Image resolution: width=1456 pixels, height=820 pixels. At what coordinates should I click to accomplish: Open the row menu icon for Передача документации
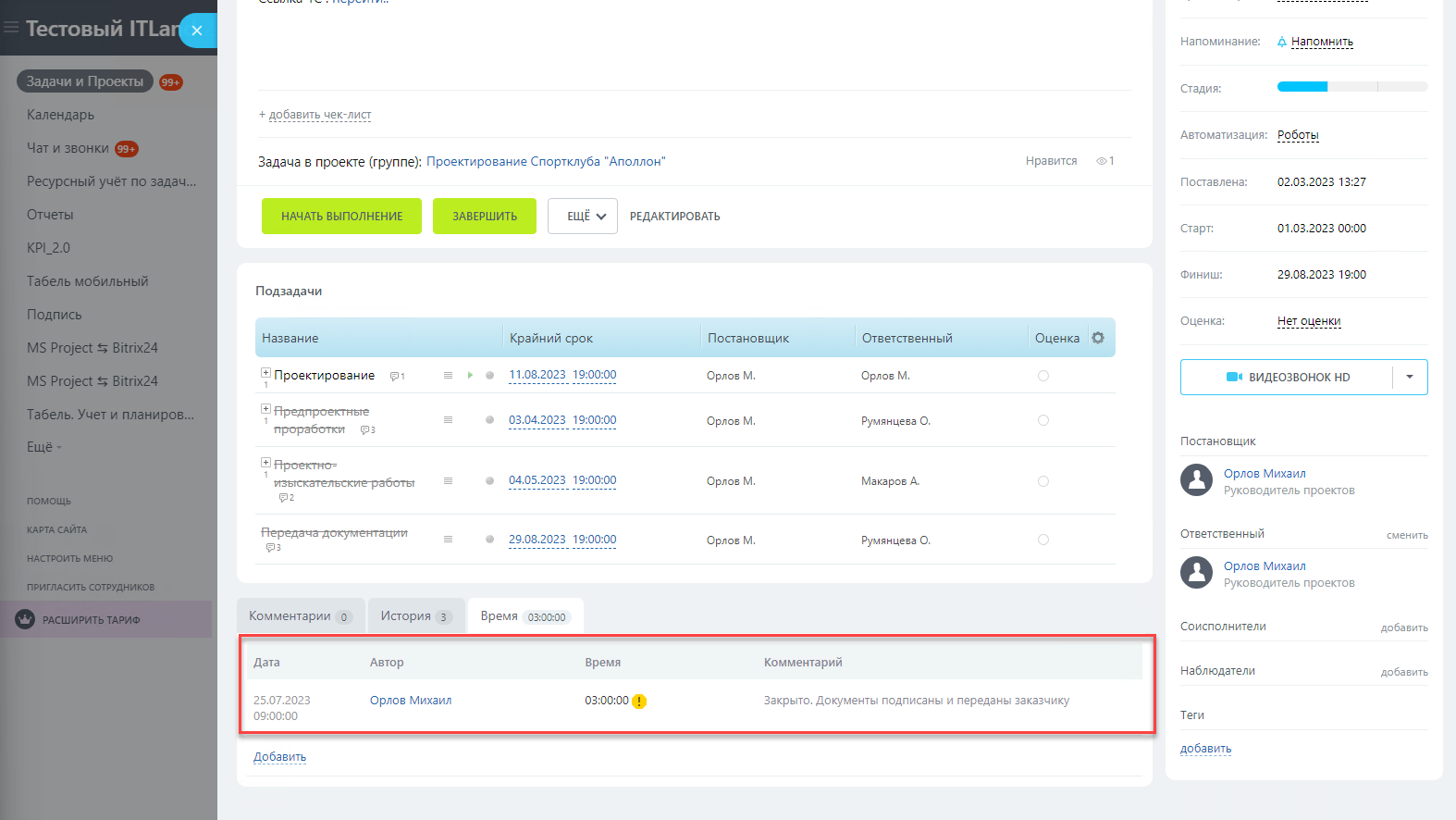pyautogui.click(x=448, y=540)
